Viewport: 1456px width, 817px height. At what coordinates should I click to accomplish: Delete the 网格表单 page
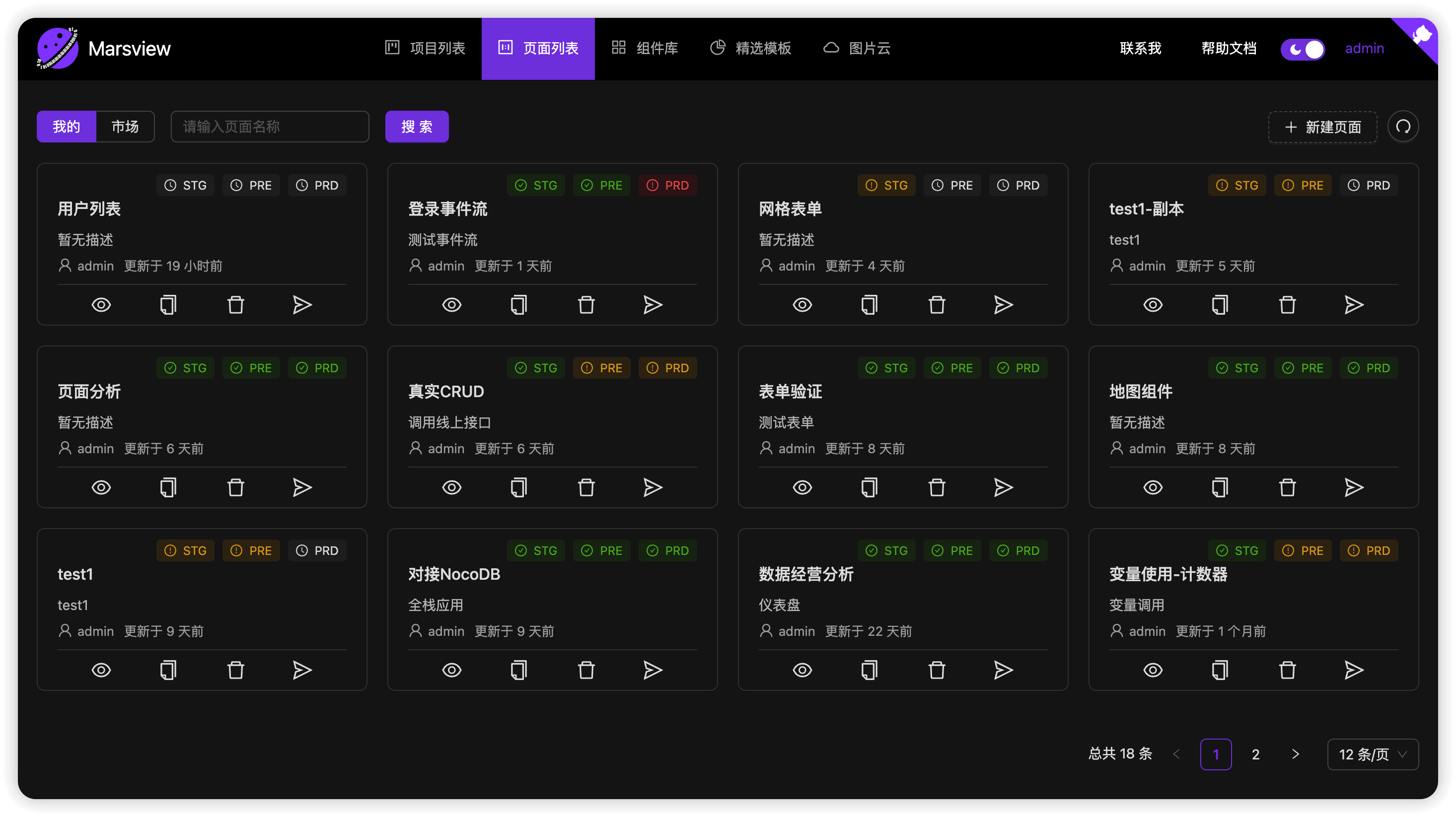click(937, 305)
